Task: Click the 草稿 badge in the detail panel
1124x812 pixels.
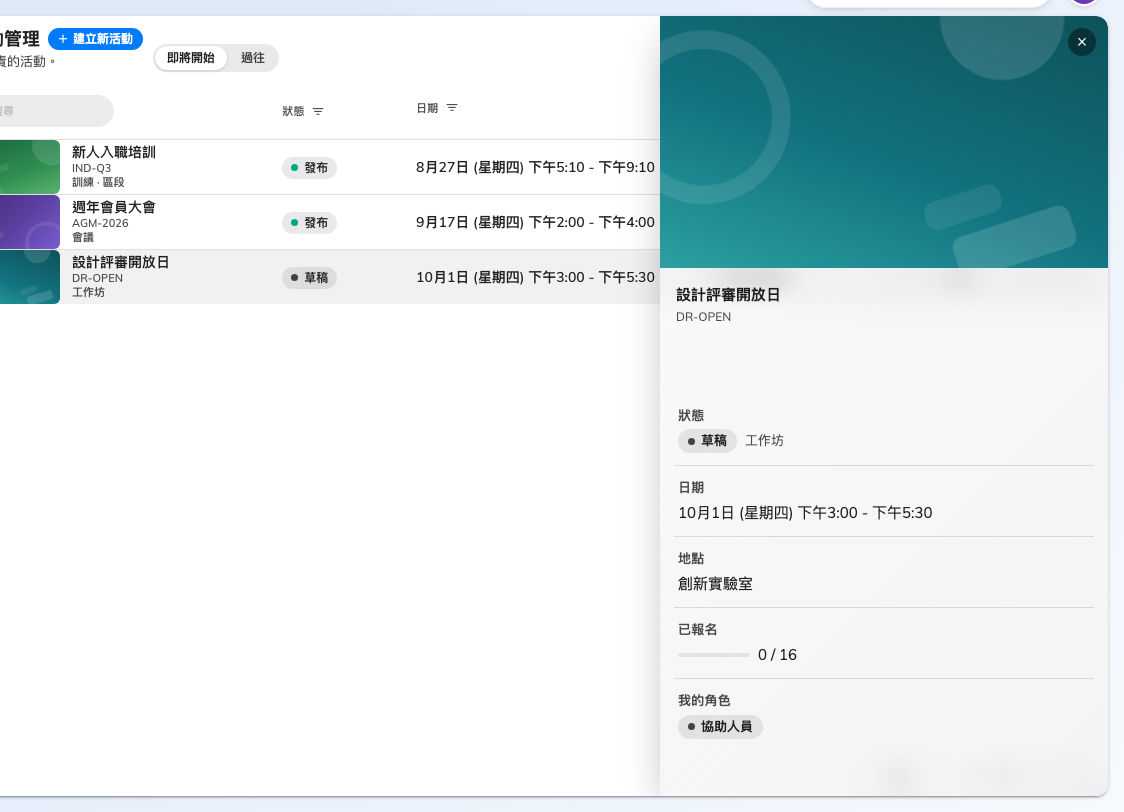Action: (707, 441)
